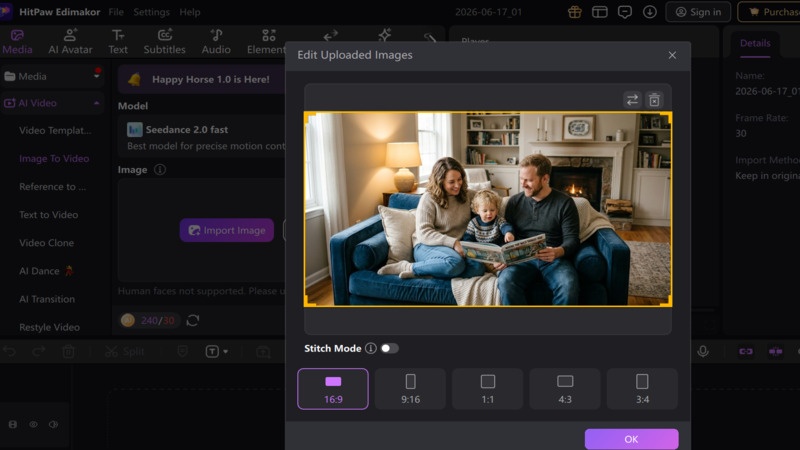Open the AI Avatar tool
Screen dimensions: 800x450
pos(70,42)
